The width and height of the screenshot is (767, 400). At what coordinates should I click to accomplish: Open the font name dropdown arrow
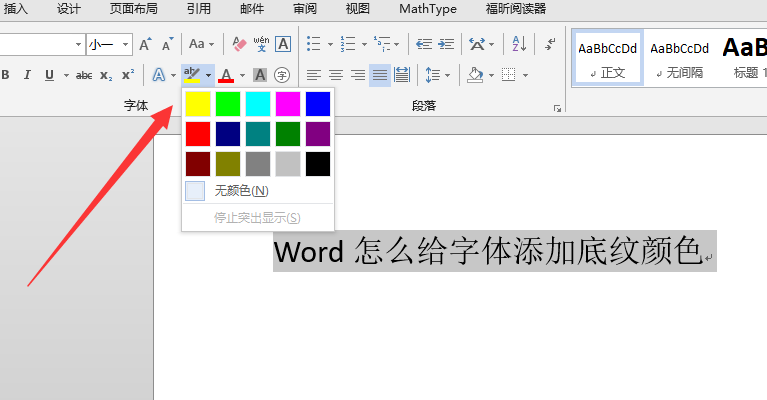click(x=78, y=44)
